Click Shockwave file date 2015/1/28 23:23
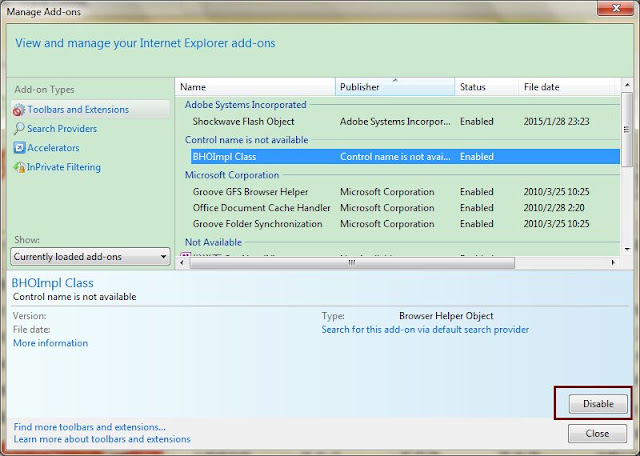The height and width of the screenshot is (456, 640). click(x=556, y=122)
